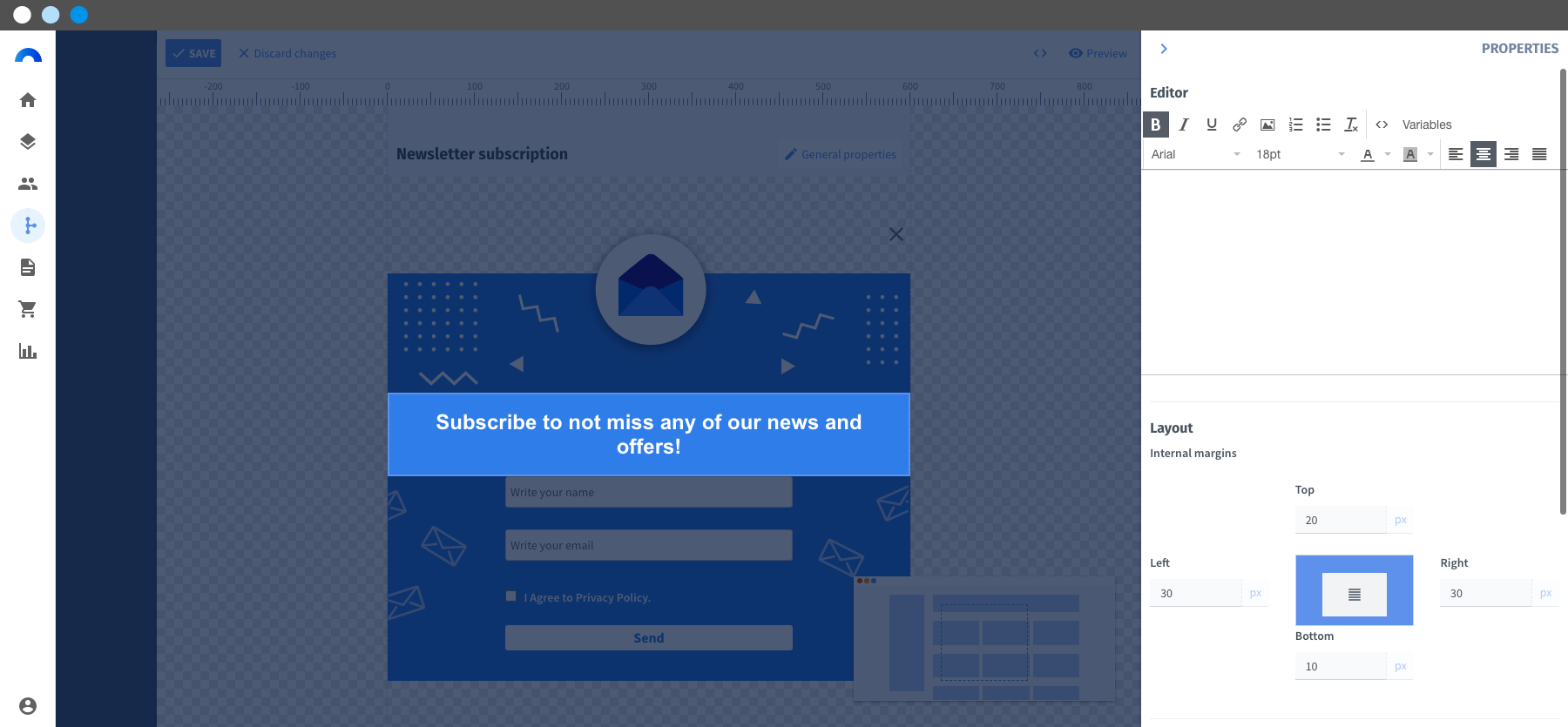Click the PROPERTIES panel heading
1568x727 pixels.
coord(1520,49)
